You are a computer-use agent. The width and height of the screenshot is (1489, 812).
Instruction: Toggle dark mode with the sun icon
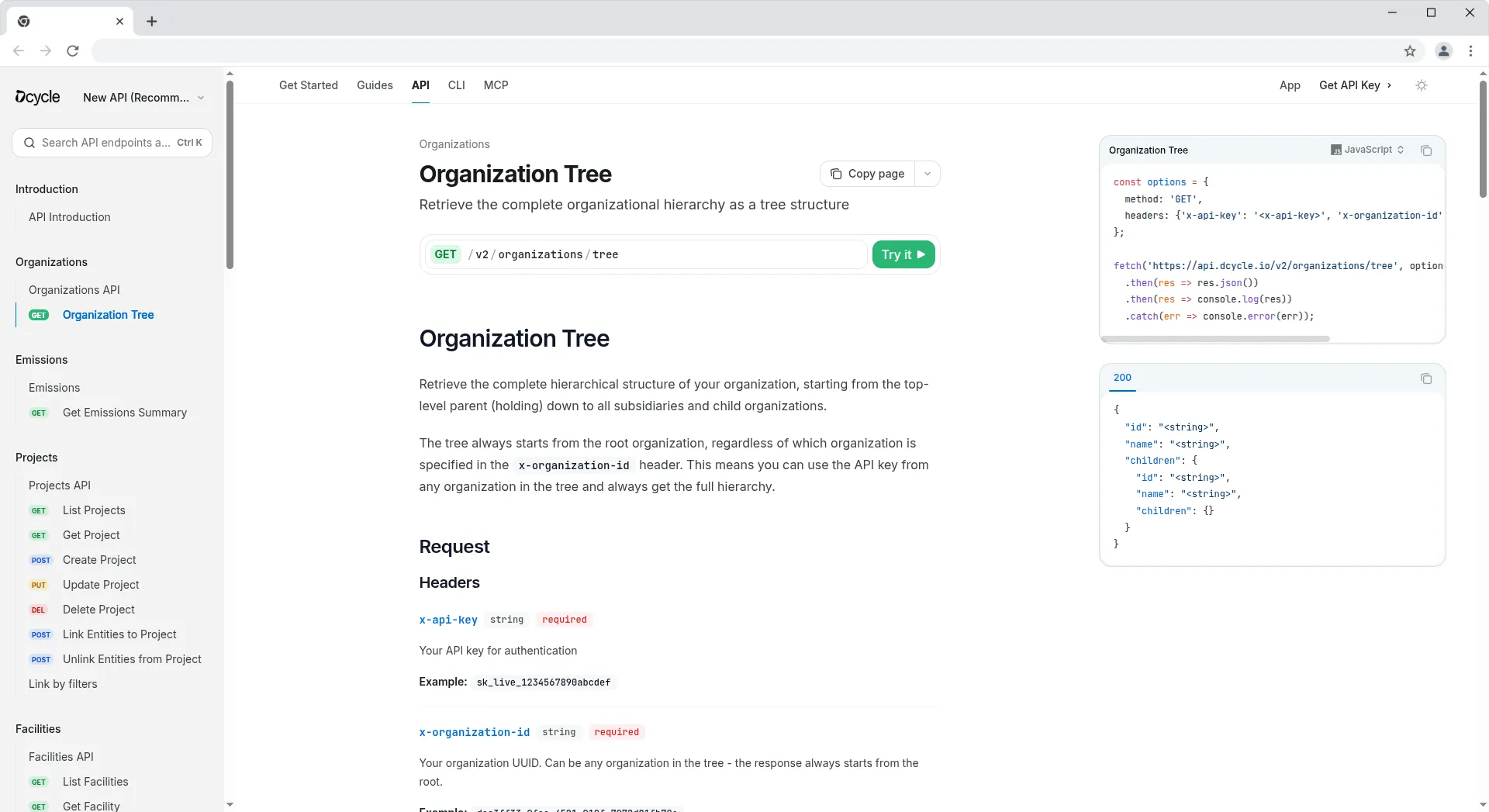coord(1422,85)
